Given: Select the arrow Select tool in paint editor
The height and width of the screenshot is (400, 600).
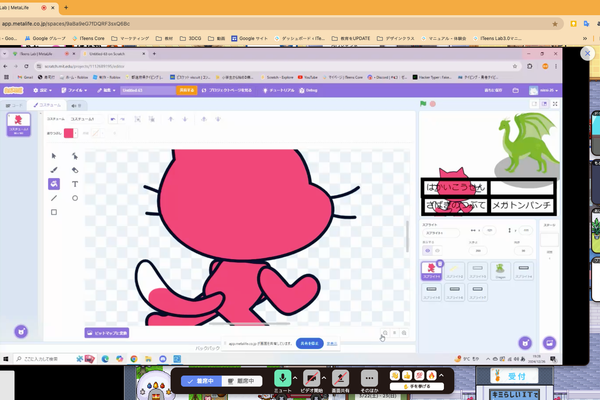Looking at the screenshot, I should pos(54,156).
